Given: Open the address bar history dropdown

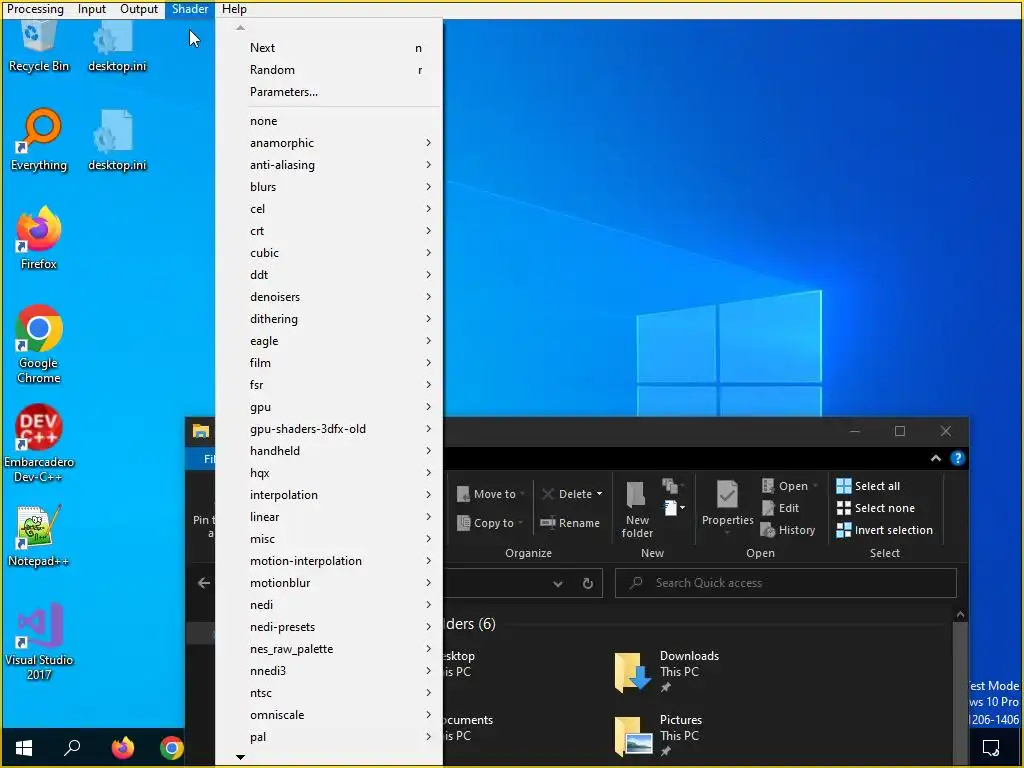Looking at the screenshot, I should coord(558,584).
